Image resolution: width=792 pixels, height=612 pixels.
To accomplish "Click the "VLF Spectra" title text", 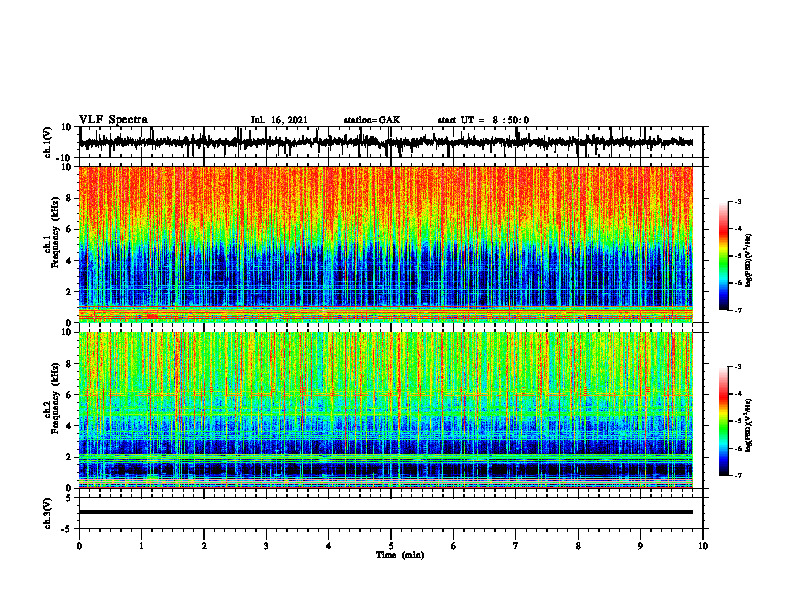I will click(x=113, y=120).
